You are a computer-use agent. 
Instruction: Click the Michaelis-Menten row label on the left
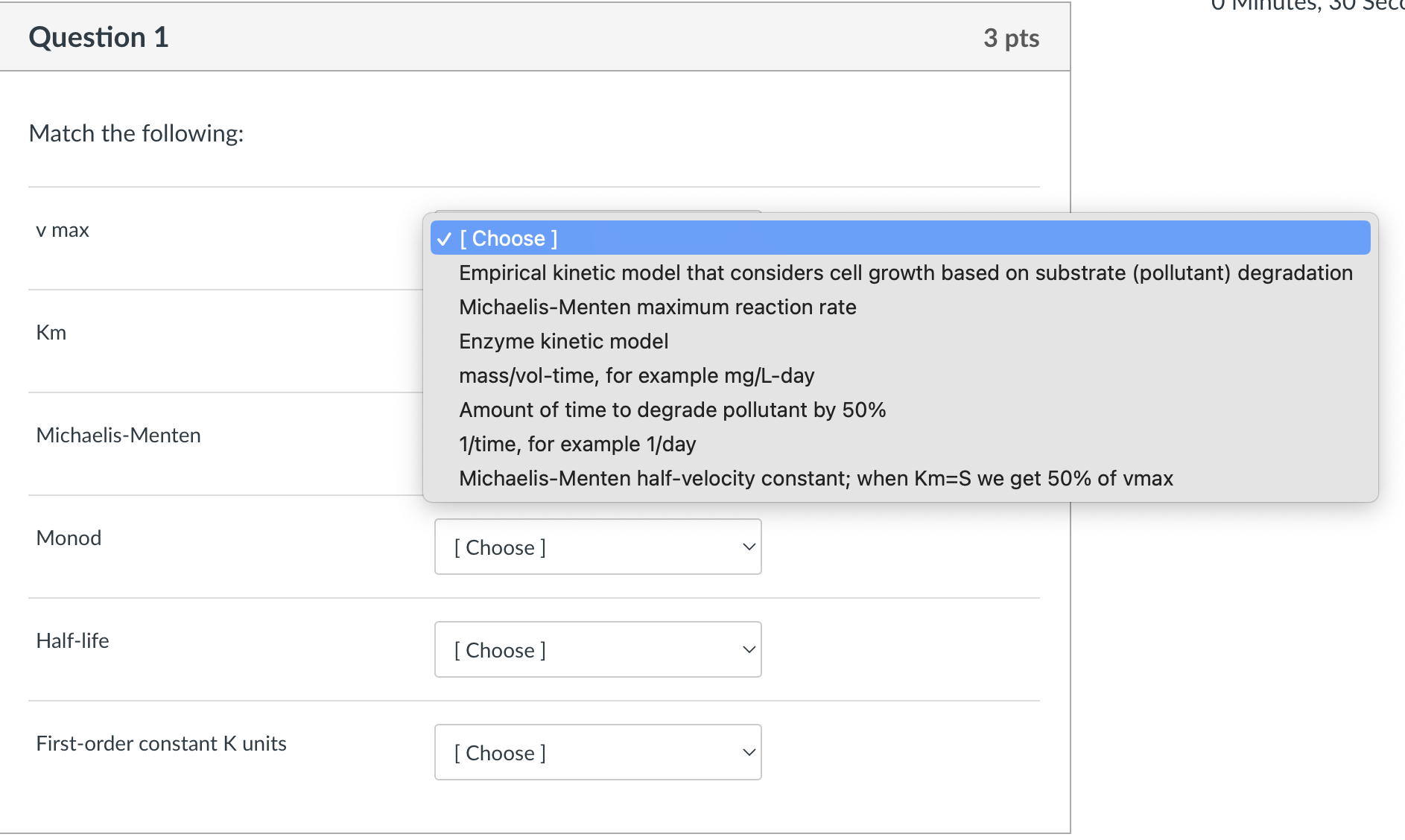(x=118, y=436)
